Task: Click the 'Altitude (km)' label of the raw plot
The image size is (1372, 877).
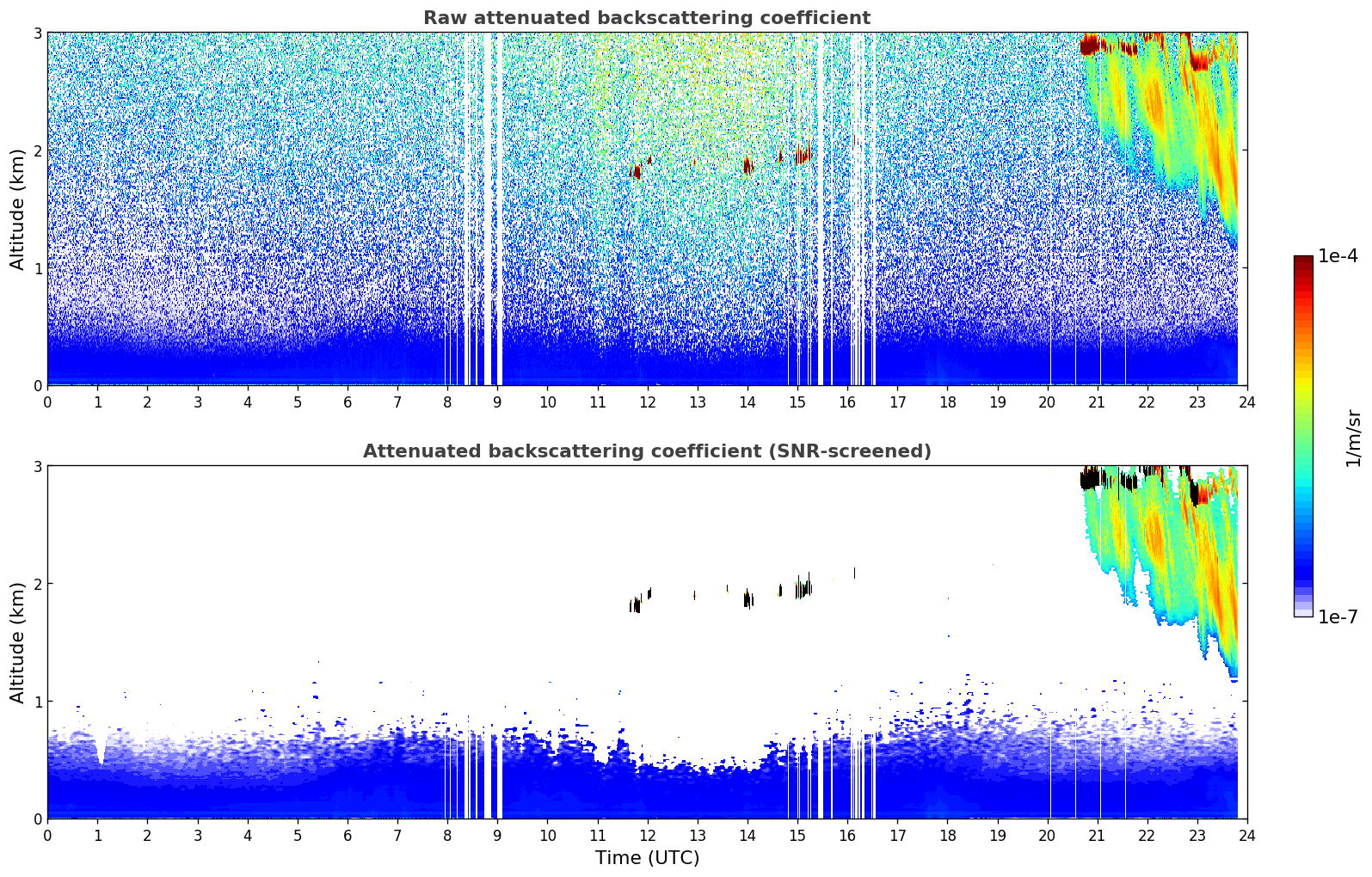Action: point(18,209)
